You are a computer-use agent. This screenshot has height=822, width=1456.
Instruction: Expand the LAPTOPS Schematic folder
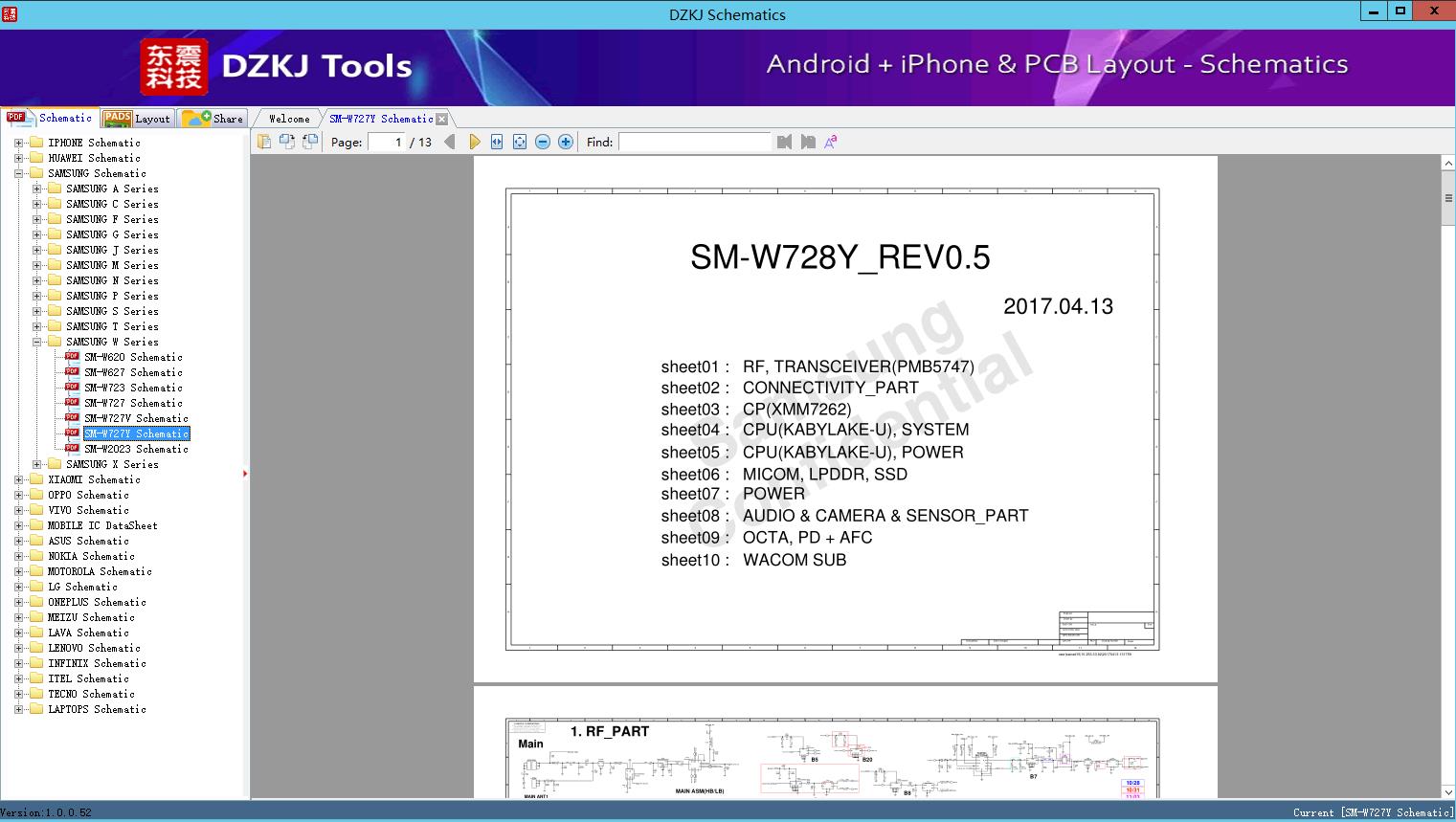pos(18,709)
